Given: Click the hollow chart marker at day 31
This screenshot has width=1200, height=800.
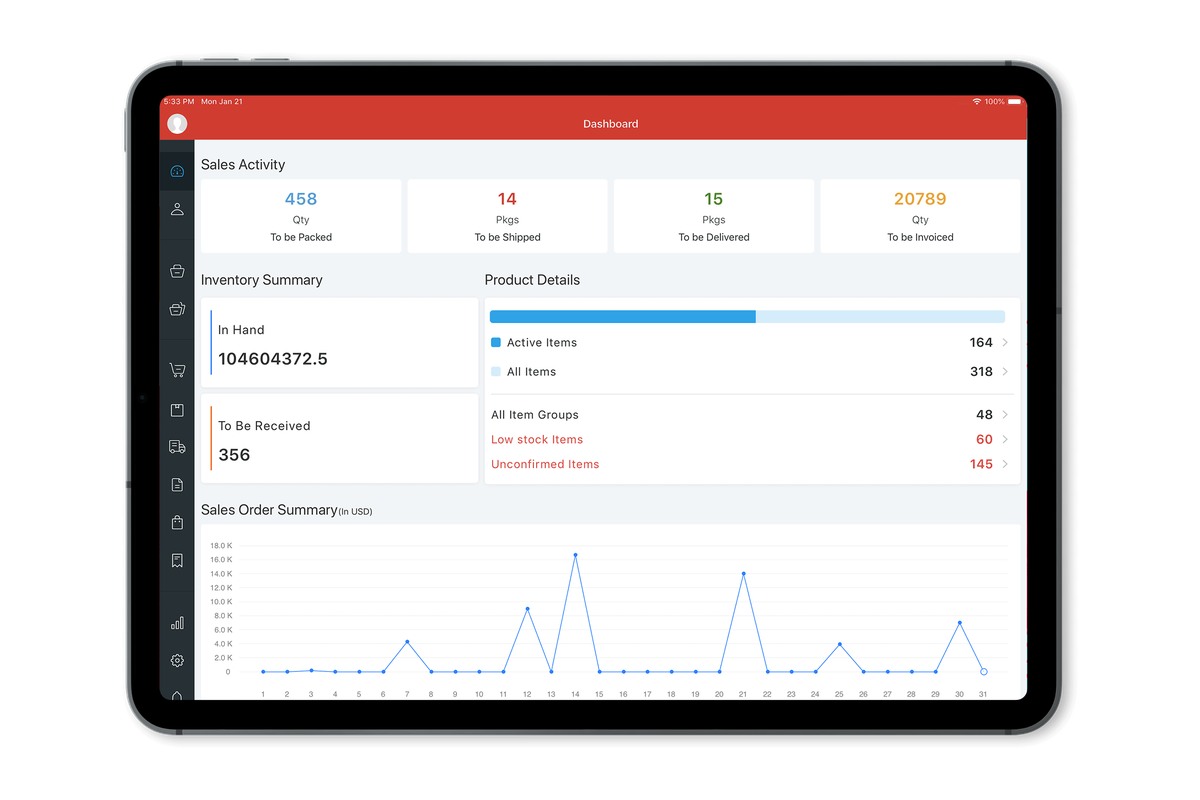Looking at the screenshot, I should [x=983, y=672].
